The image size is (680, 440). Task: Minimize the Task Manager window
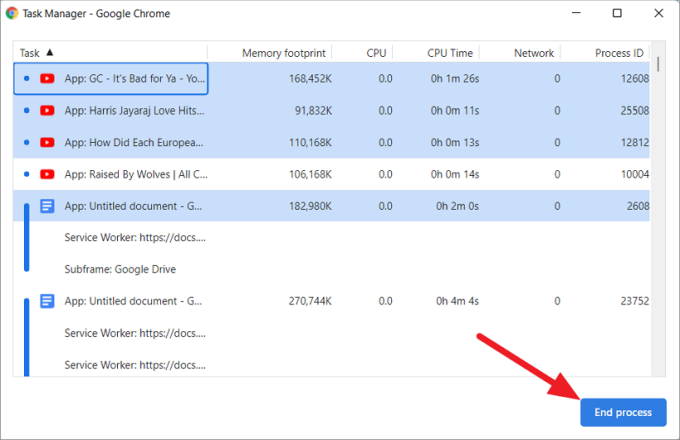pos(573,14)
